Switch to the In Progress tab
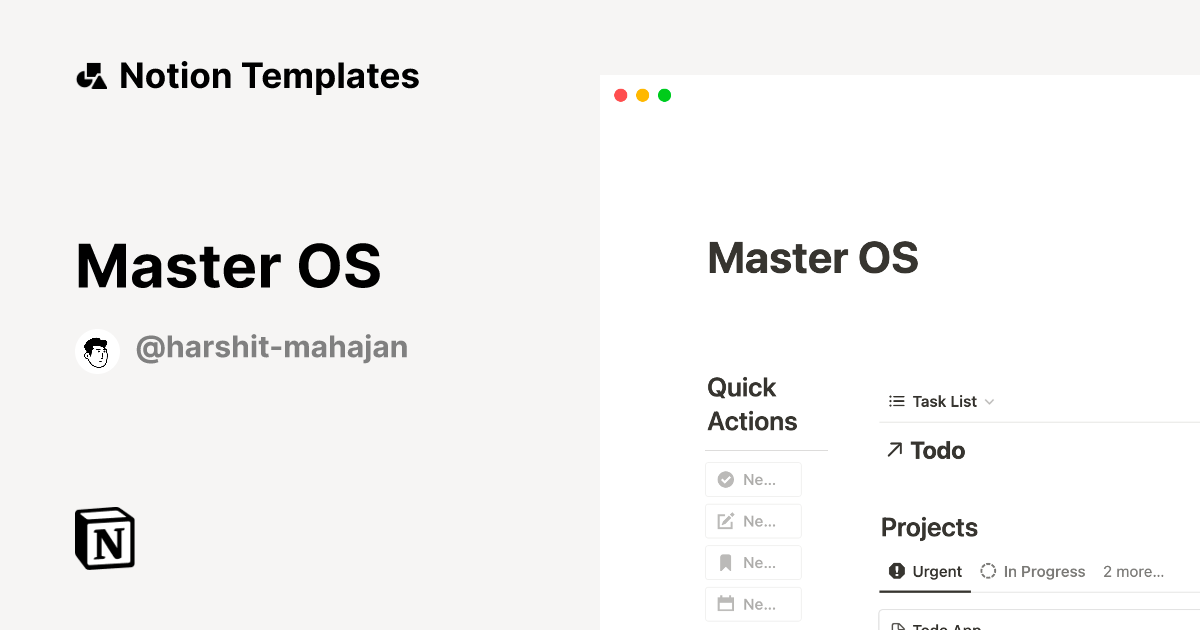Image resolution: width=1200 pixels, height=630 pixels. tap(1046, 571)
